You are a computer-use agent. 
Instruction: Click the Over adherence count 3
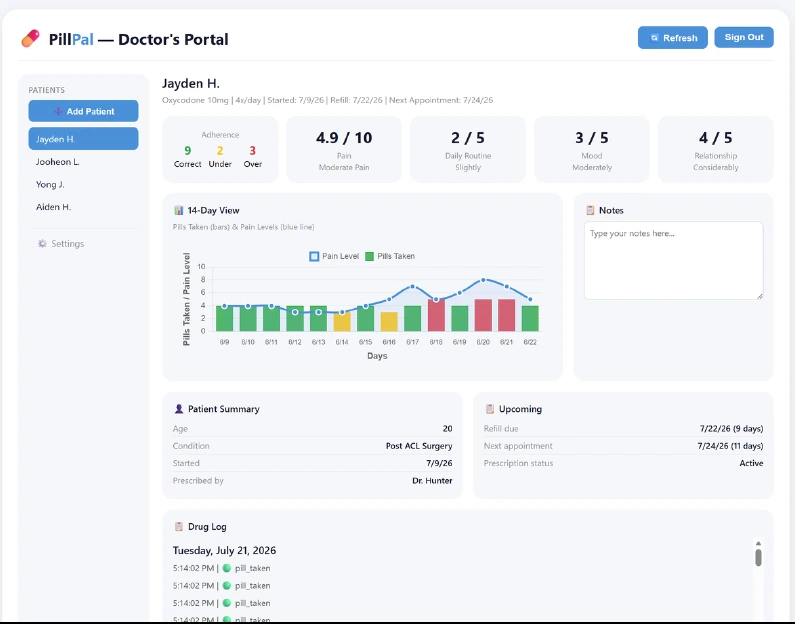(252, 151)
